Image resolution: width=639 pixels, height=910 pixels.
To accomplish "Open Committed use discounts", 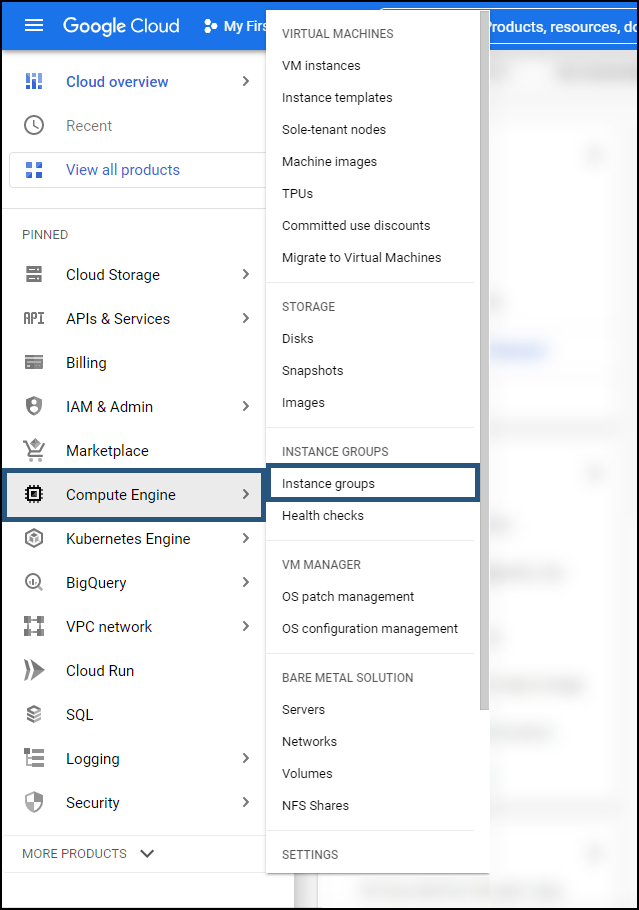I will coord(356,225).
